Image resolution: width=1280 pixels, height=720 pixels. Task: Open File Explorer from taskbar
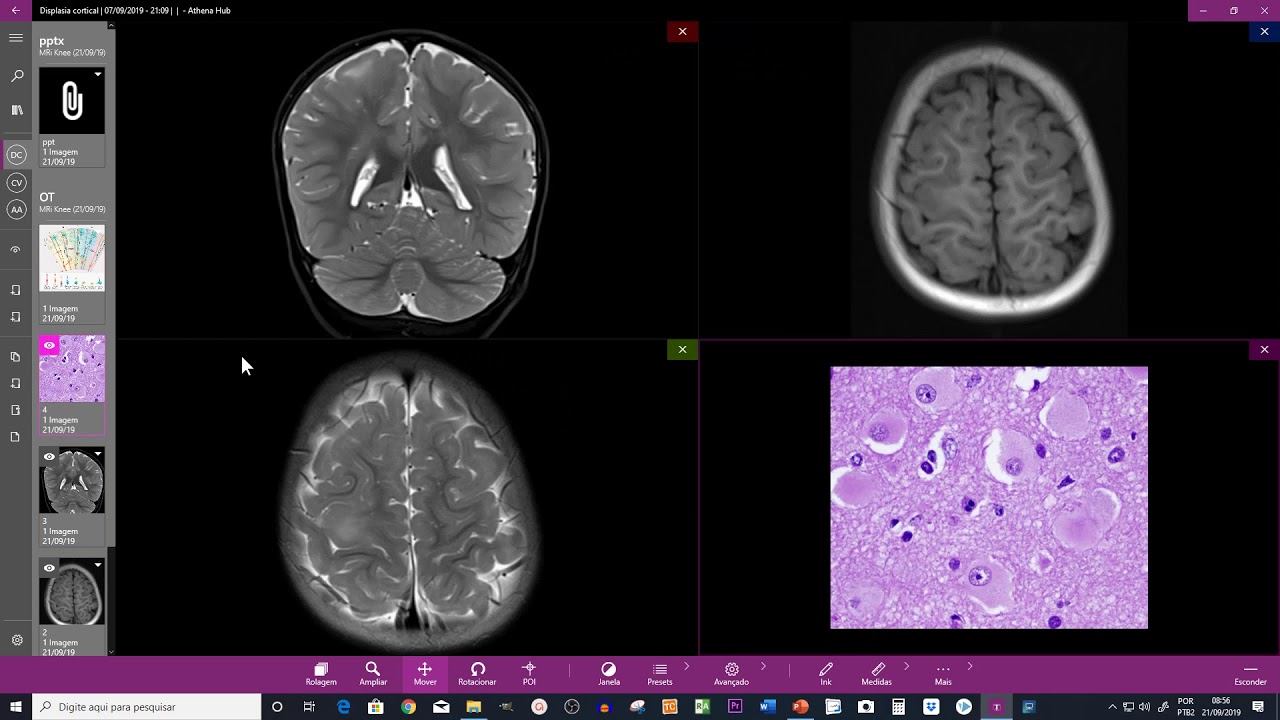473,707
